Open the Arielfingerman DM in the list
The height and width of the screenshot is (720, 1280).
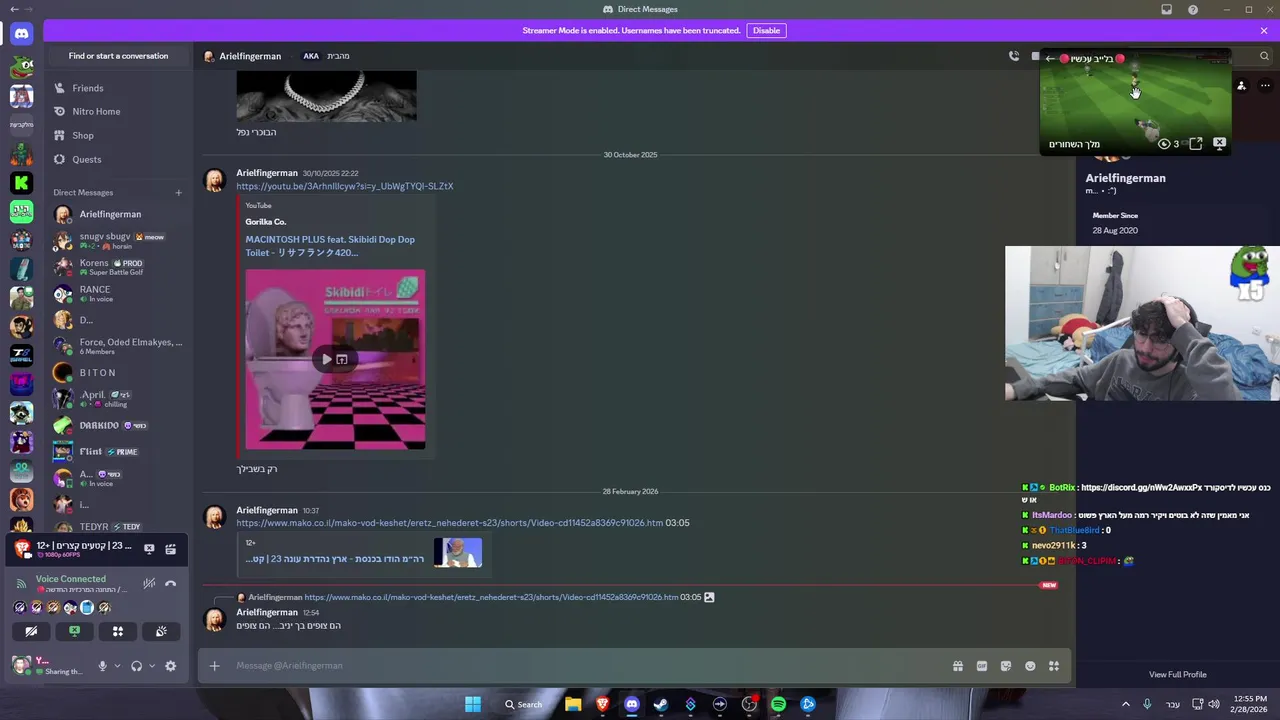point(118,214)
